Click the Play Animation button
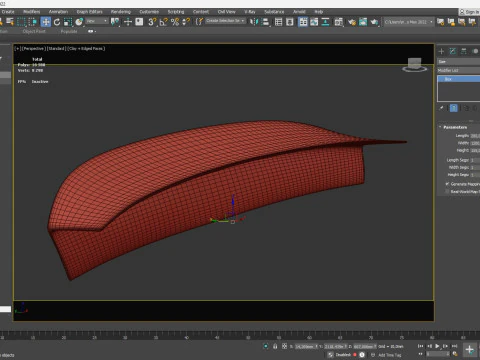480x360 pixels. 437,346
